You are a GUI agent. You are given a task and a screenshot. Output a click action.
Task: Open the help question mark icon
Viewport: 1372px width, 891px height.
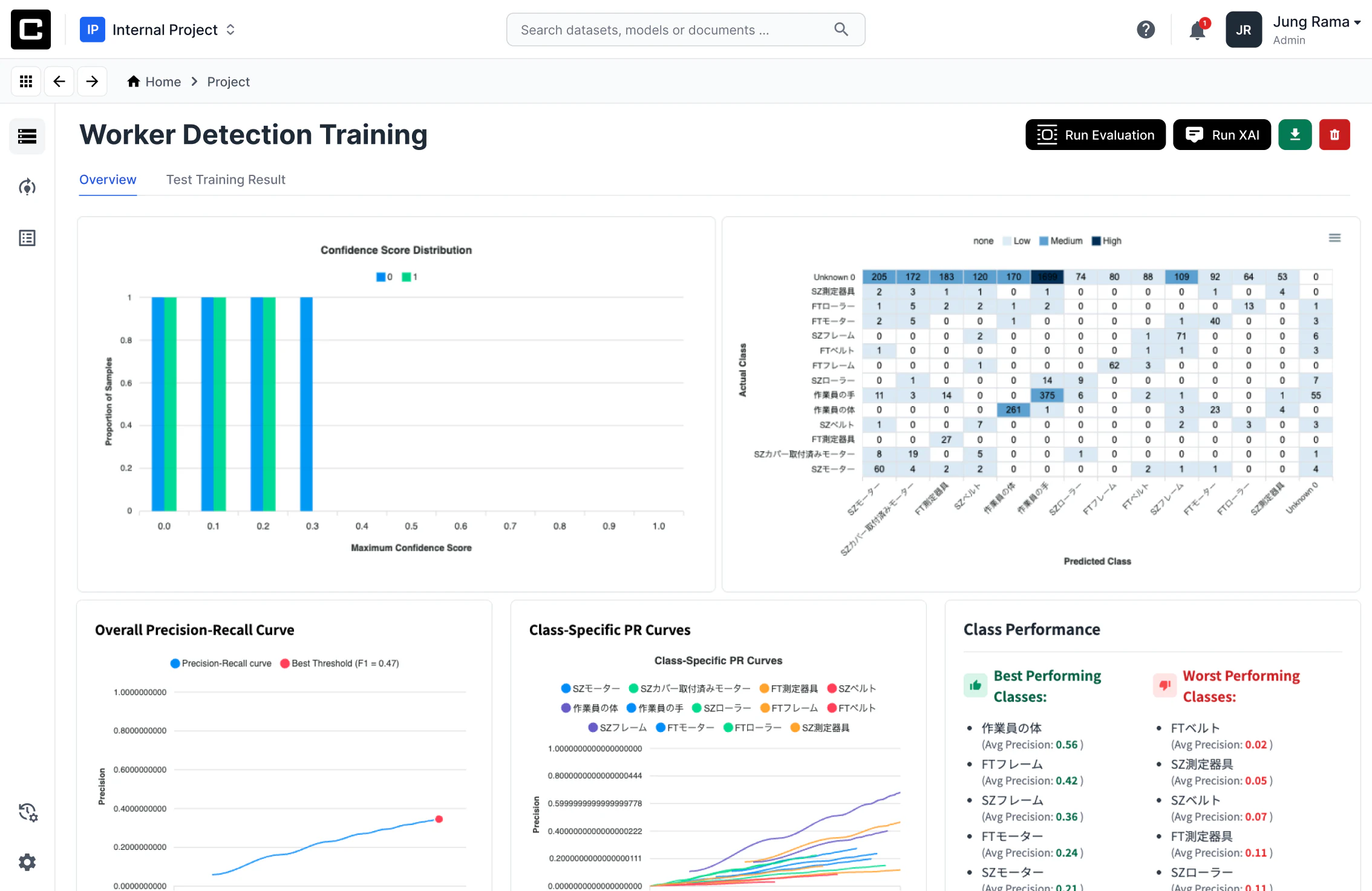(1146, 30)
